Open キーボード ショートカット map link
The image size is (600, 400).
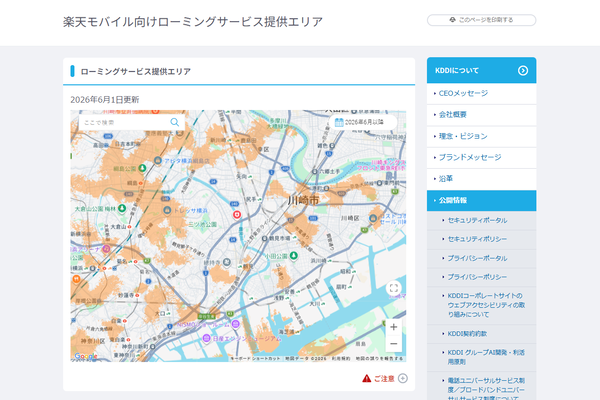[255, 359]
